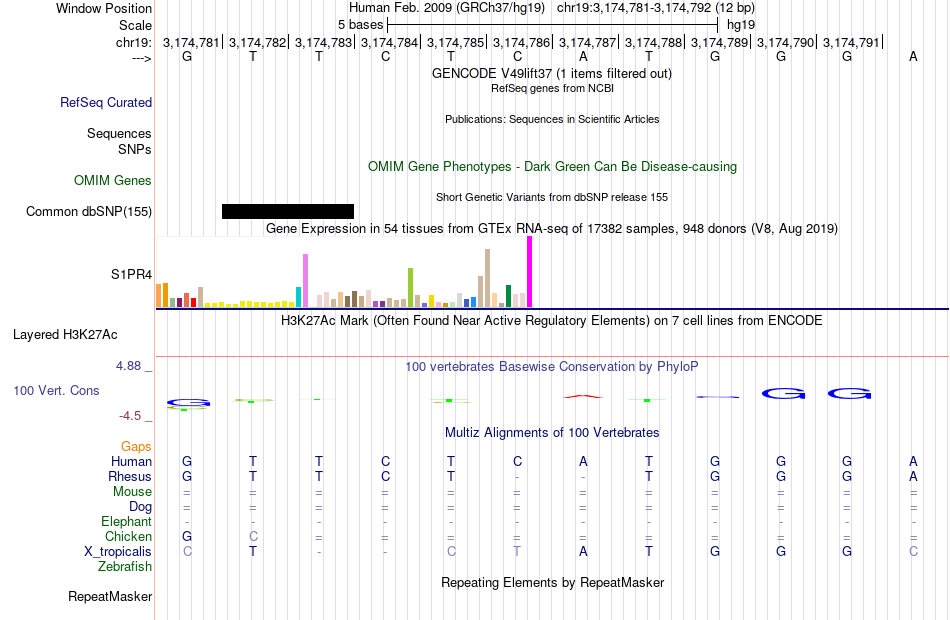Viewport: 950px width, 620px height.
Task: Click the OMIM Gene Phenotypes title
Action: click(x=552, y=167)
